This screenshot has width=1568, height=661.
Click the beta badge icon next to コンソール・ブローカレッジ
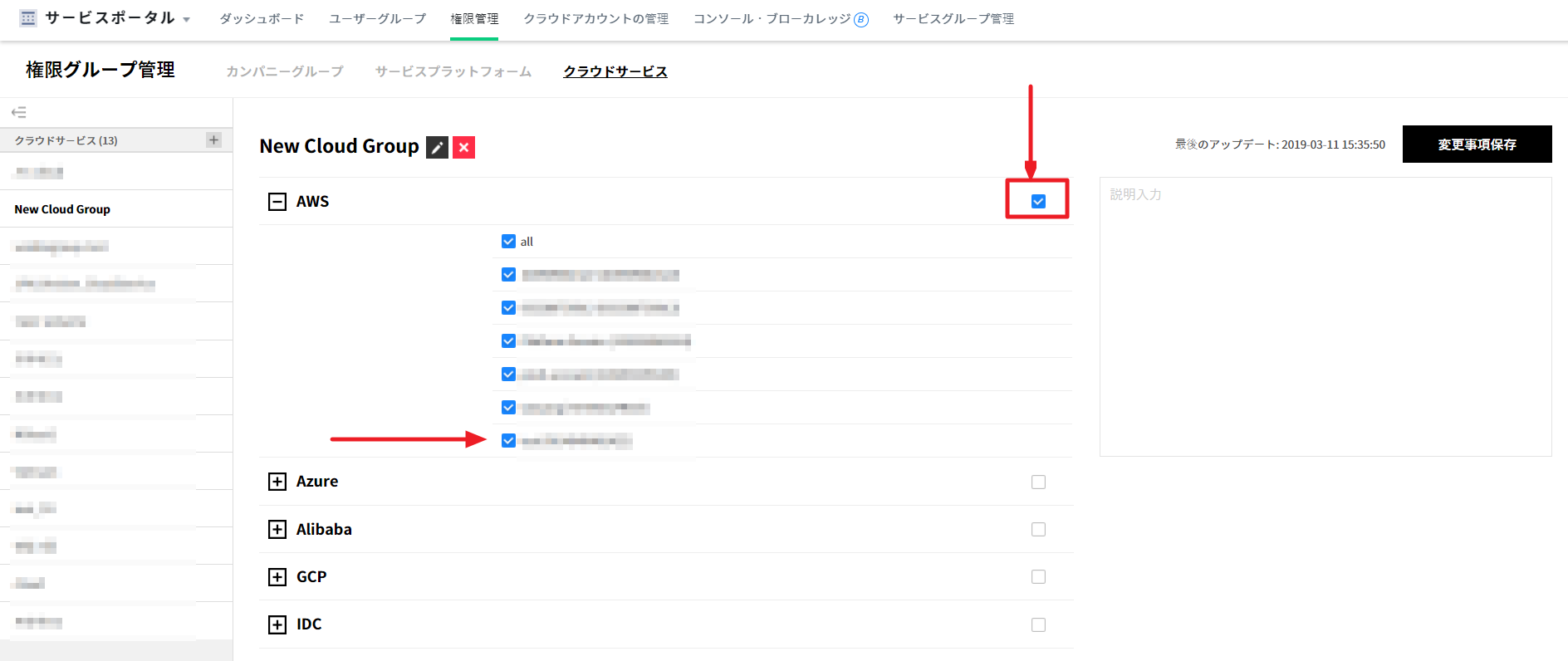[861, 20]
